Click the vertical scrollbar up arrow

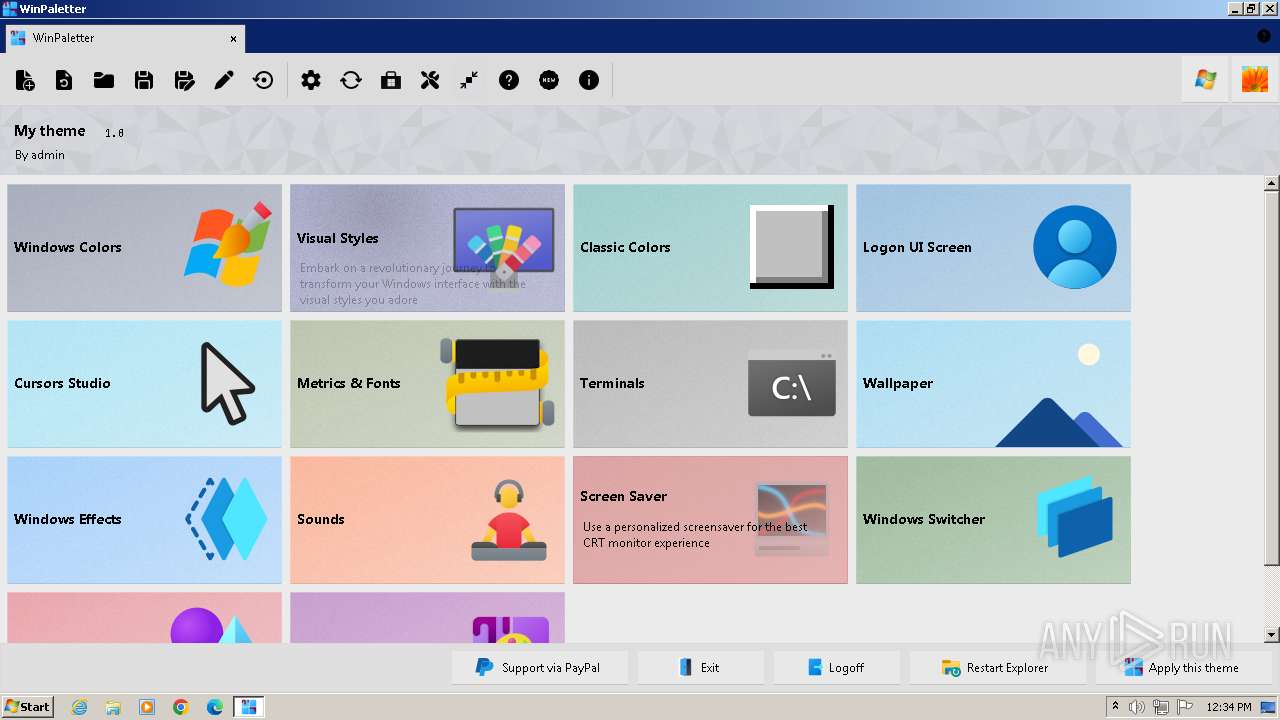tap(1272, 184)
